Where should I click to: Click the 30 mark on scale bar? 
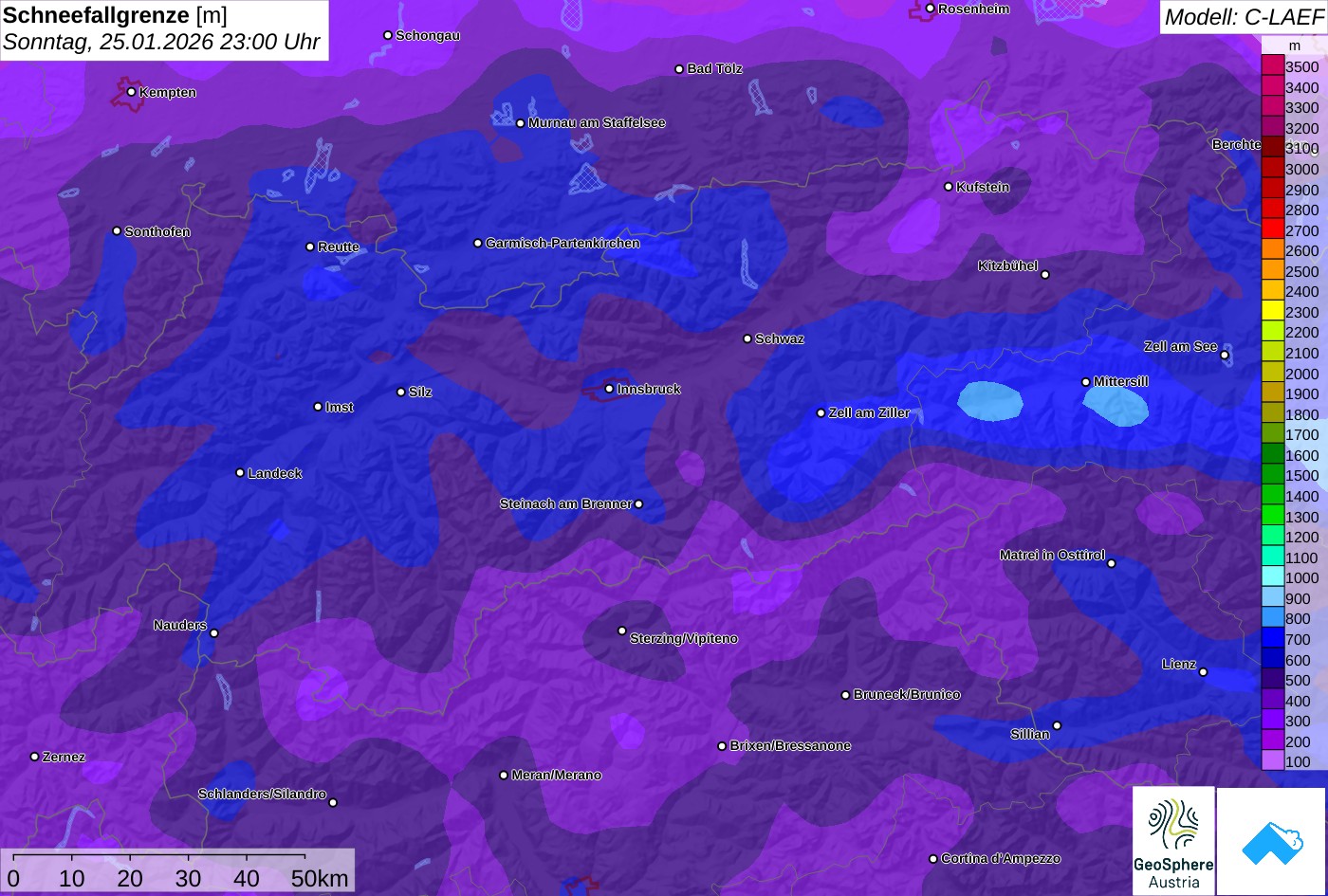(189, 878)
